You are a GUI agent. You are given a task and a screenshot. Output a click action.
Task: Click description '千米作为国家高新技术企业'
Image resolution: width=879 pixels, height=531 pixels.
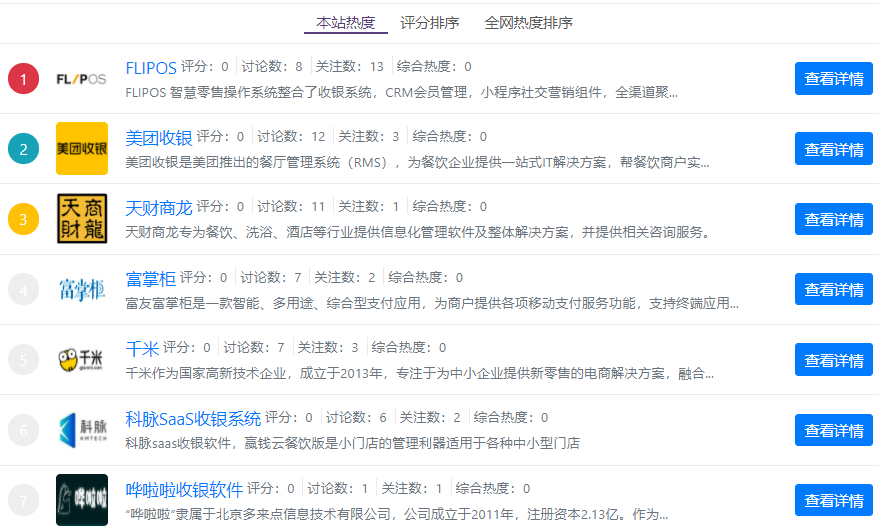pos(419,373)
